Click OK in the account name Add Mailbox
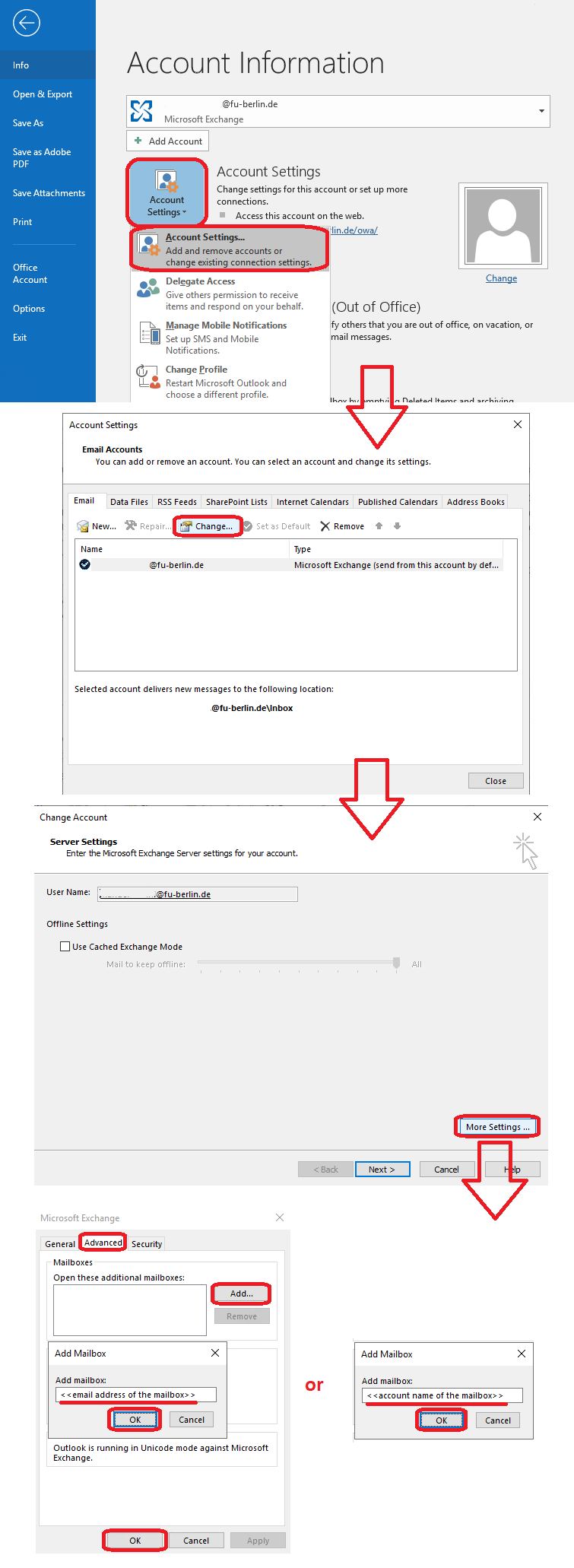Screen dimensions: 574x1568 point(442,1420)
